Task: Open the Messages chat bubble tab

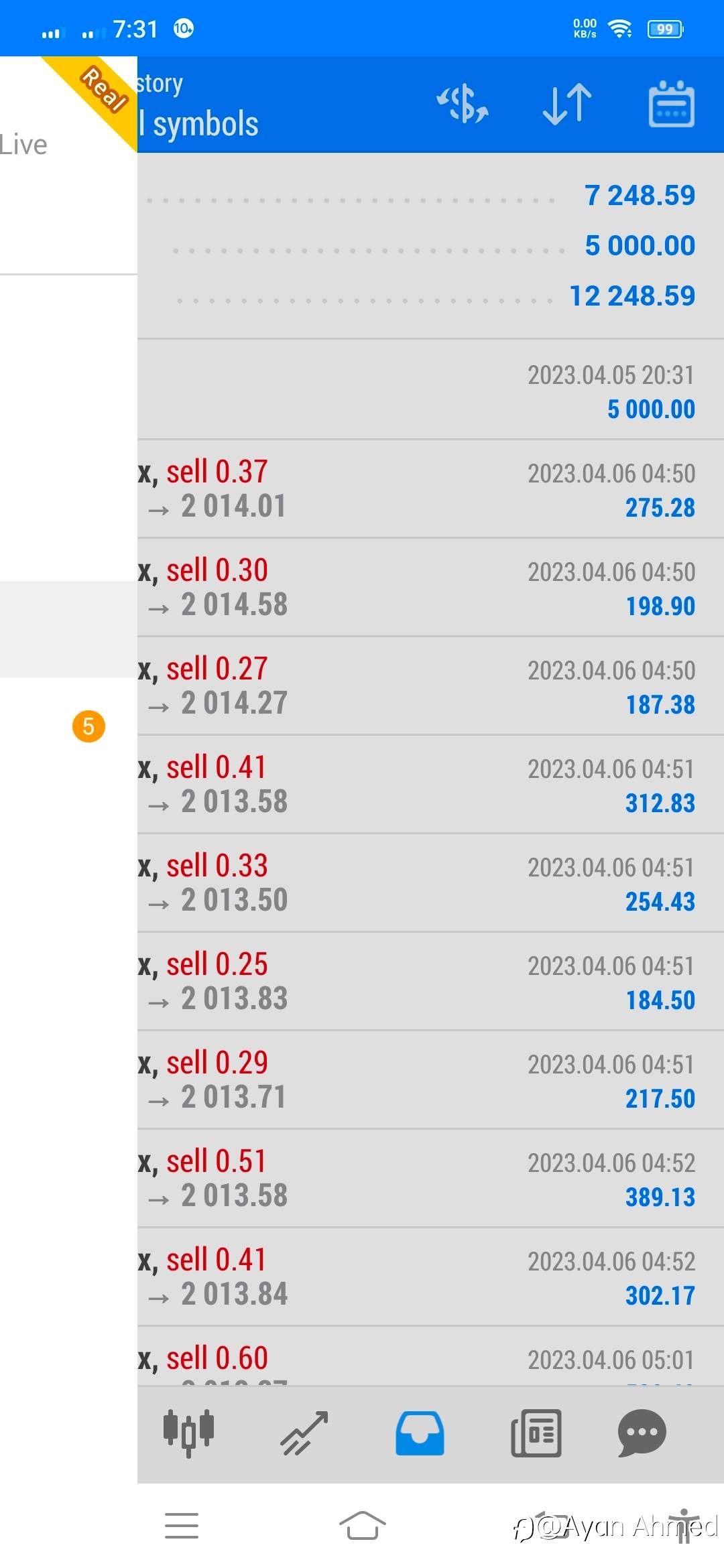Action: [642, 1433]
